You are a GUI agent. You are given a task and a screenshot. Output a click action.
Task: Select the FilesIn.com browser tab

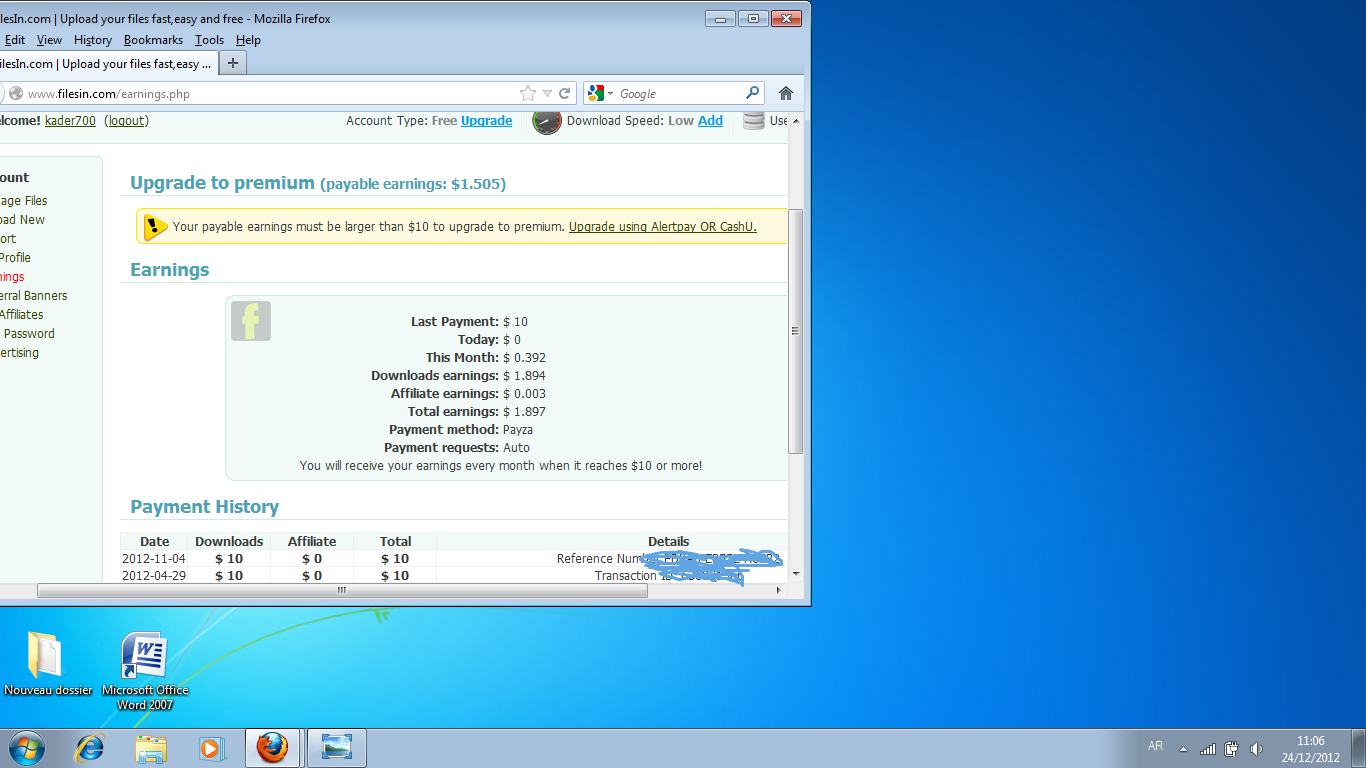tap(107, 63)
